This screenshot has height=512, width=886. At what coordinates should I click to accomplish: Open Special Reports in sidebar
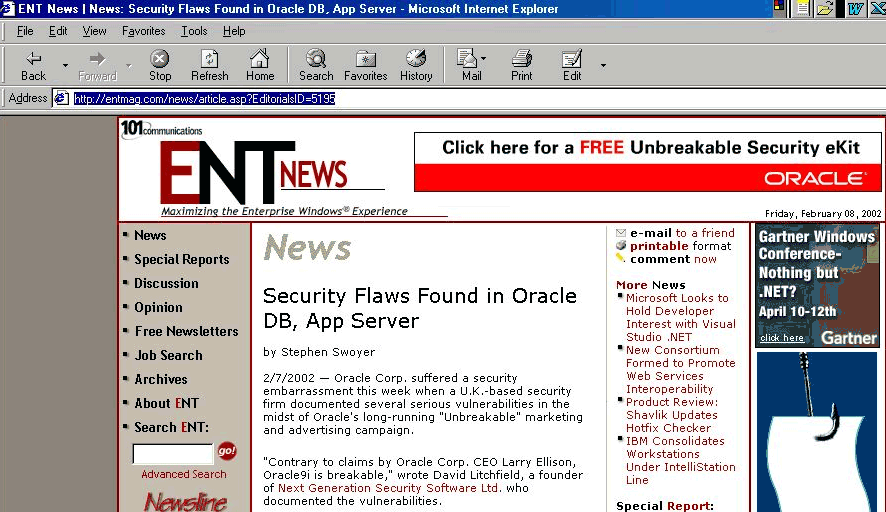click(181, 259)
